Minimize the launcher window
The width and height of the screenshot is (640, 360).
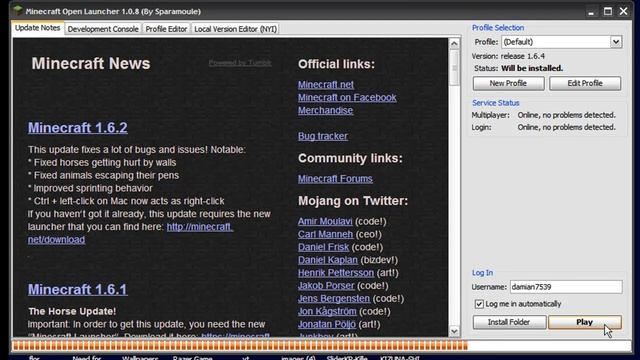(x=591, y=11)
